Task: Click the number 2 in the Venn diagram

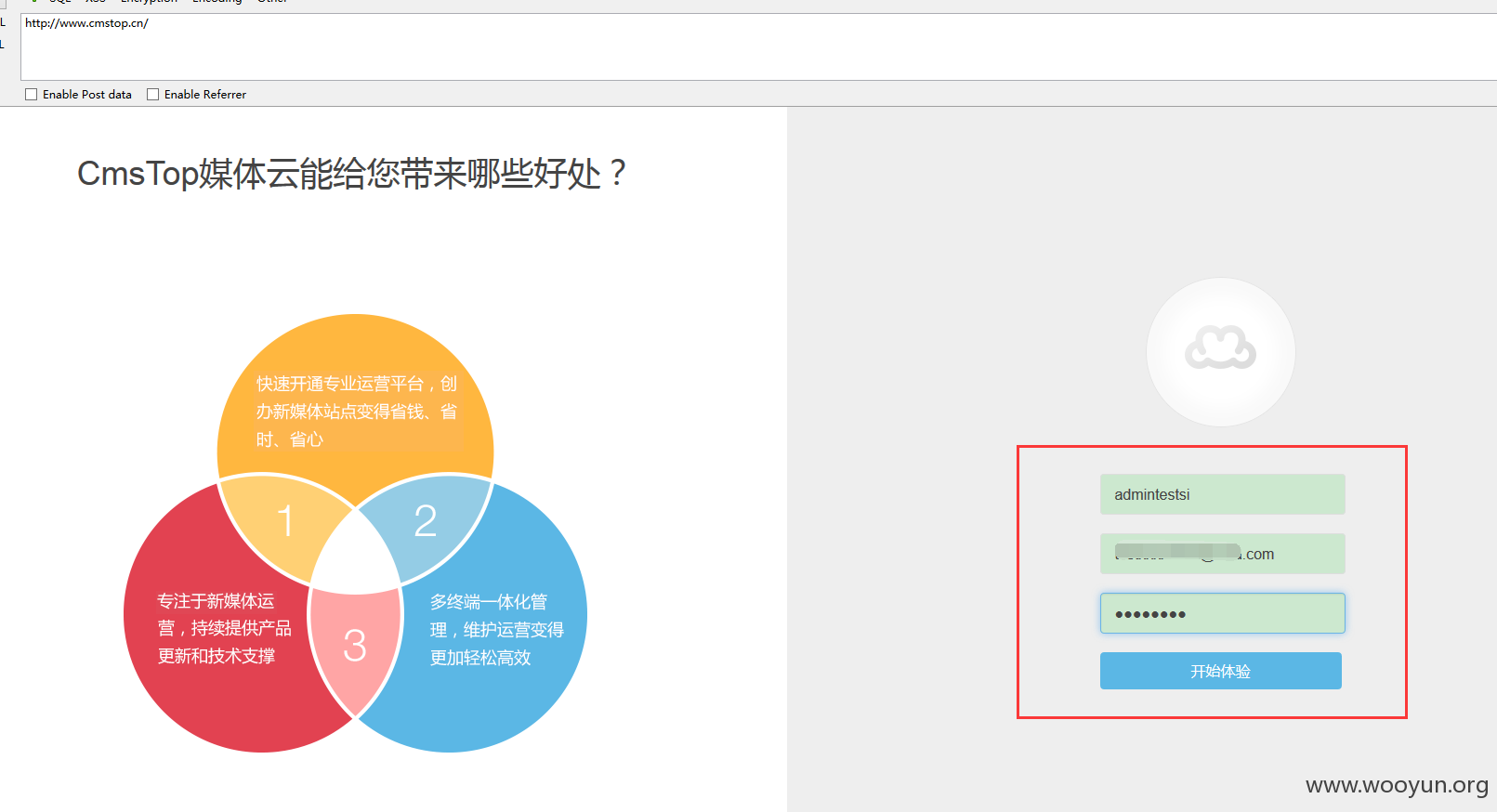Action: (426, 521)
